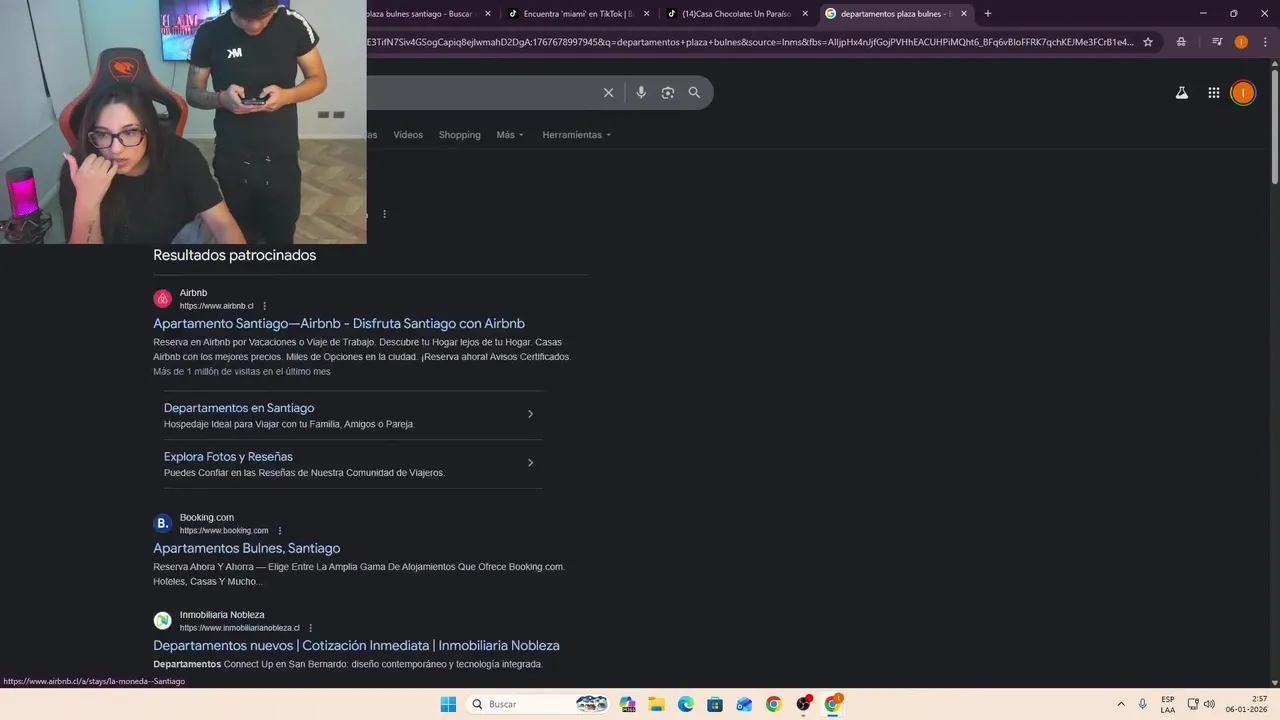Click 'https://www.booking.com' URL text
The width and height of the screenshot is (1280, 720).
(224, 531)
